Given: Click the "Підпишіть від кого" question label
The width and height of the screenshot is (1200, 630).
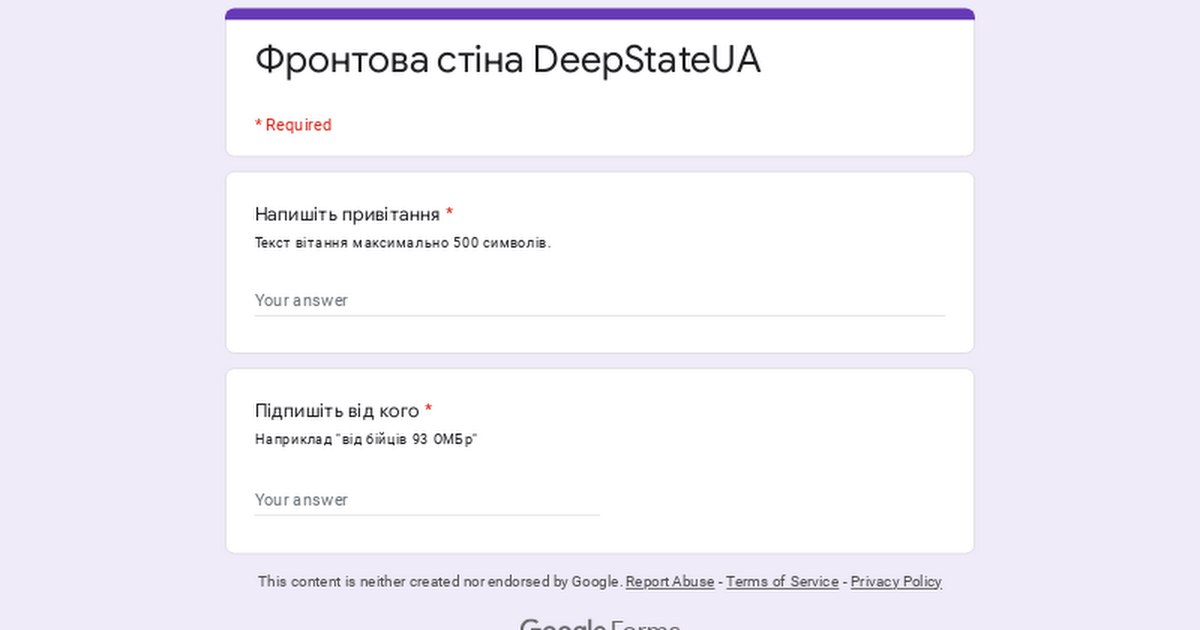Looking at the screenshot, I should (337, 411).
